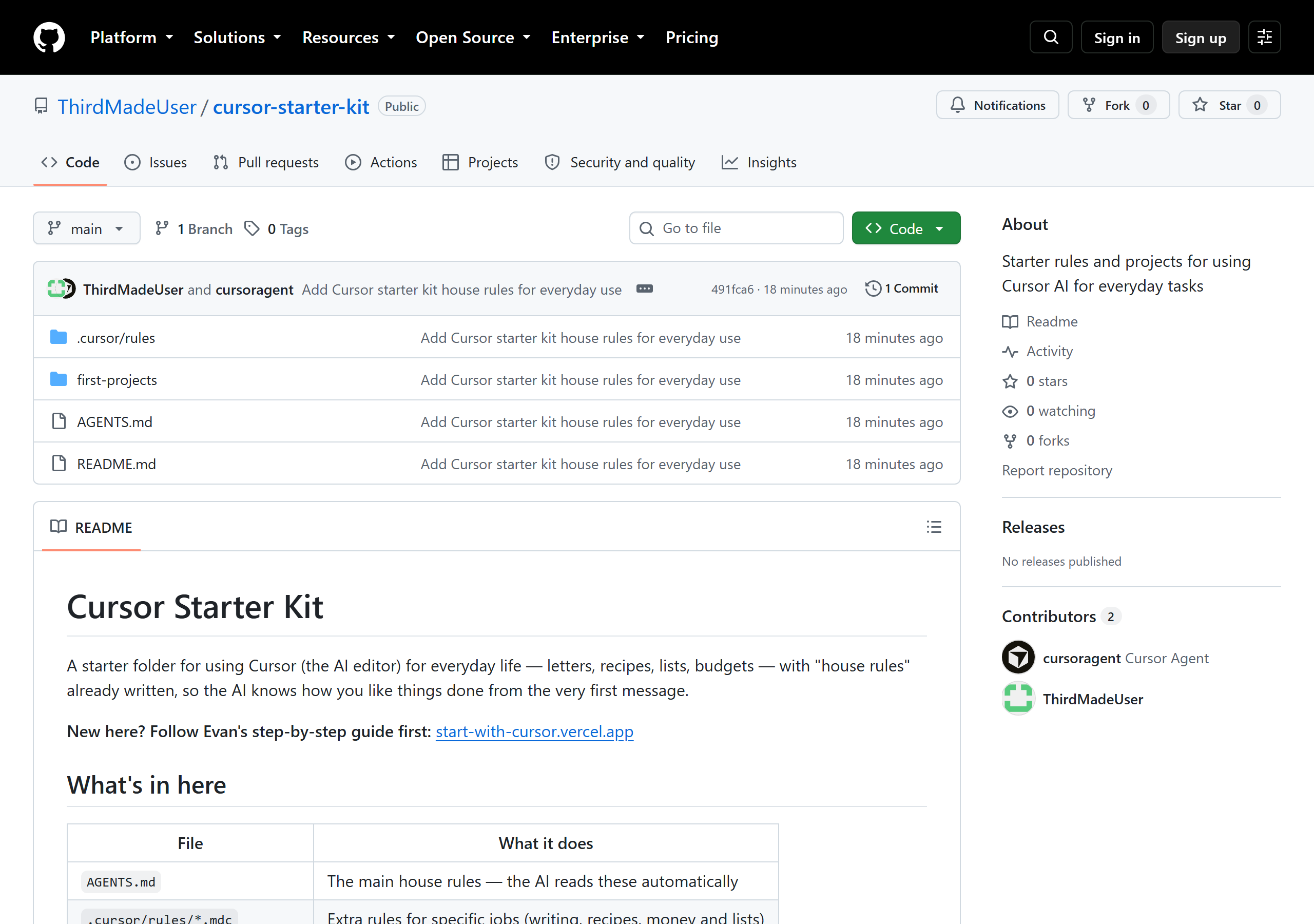Open the appearance settings sliders icon
Screen dimensions: 1314x924
pos(1264,37)
